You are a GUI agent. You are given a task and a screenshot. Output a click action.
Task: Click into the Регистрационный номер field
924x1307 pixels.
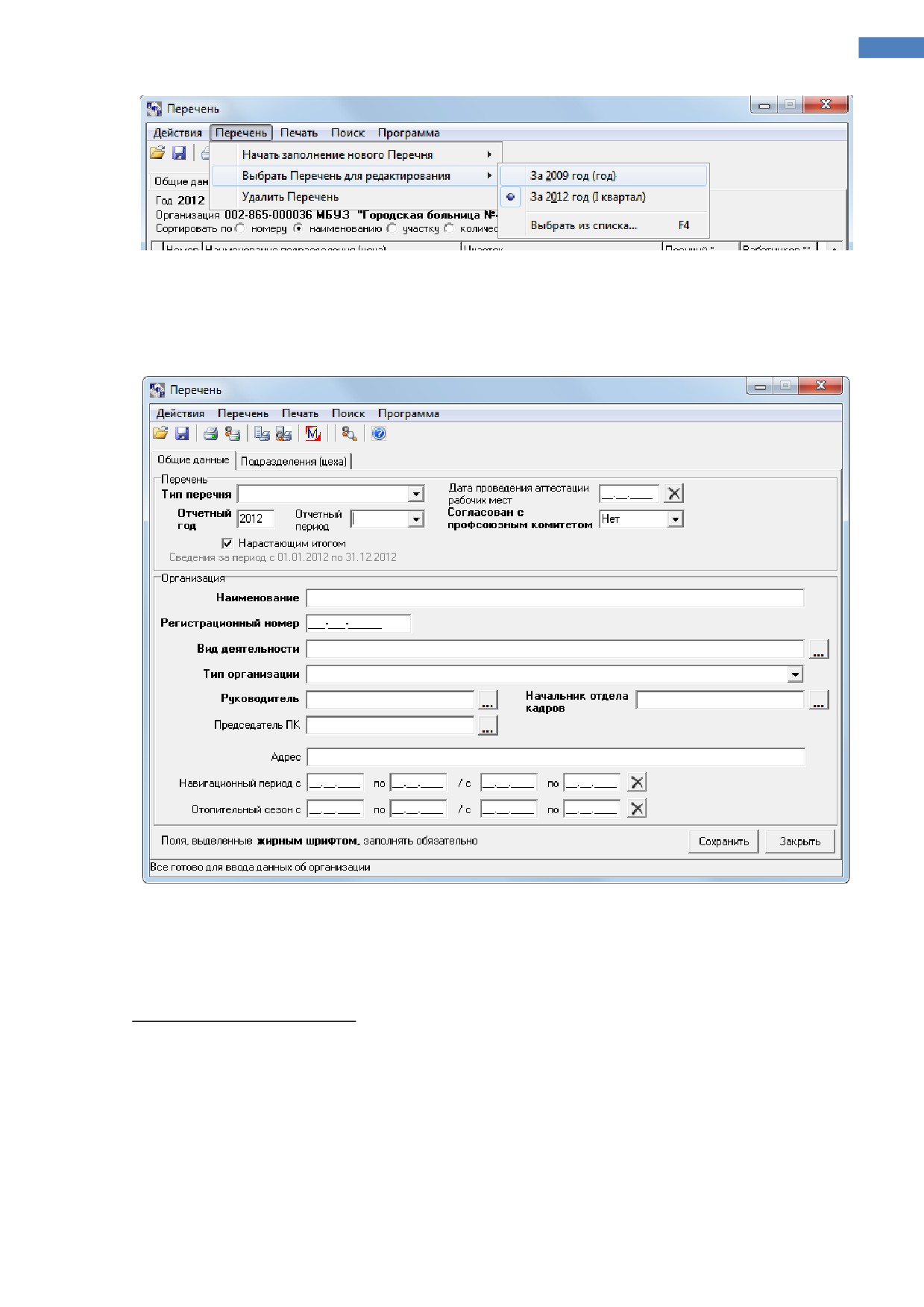[x=359, y=624]
